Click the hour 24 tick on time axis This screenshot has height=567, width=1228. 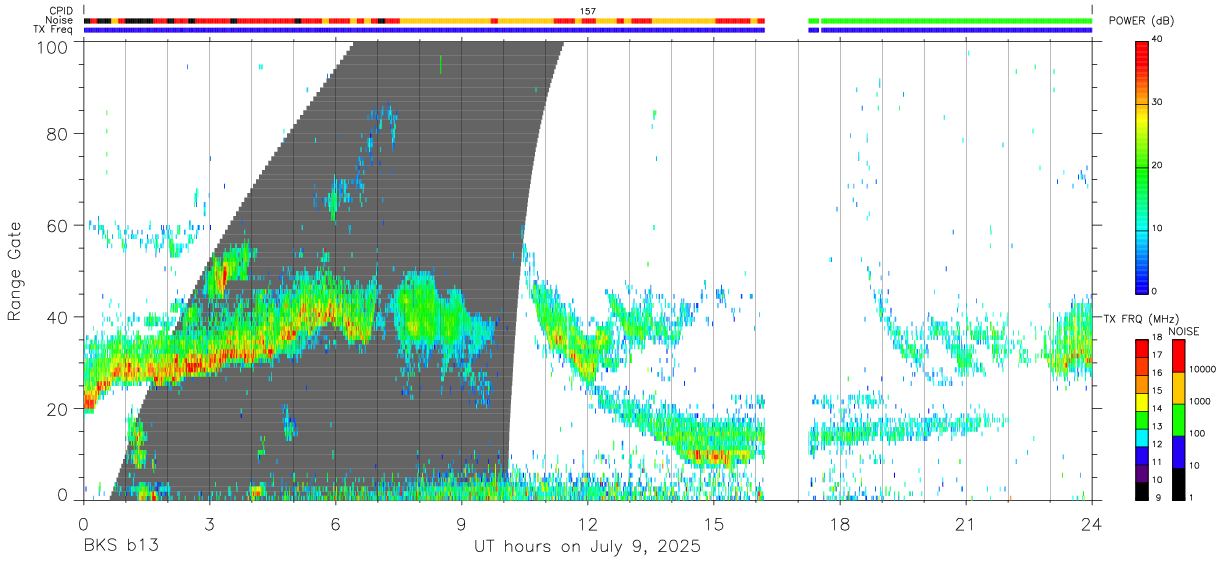(x=1091, y=524)
